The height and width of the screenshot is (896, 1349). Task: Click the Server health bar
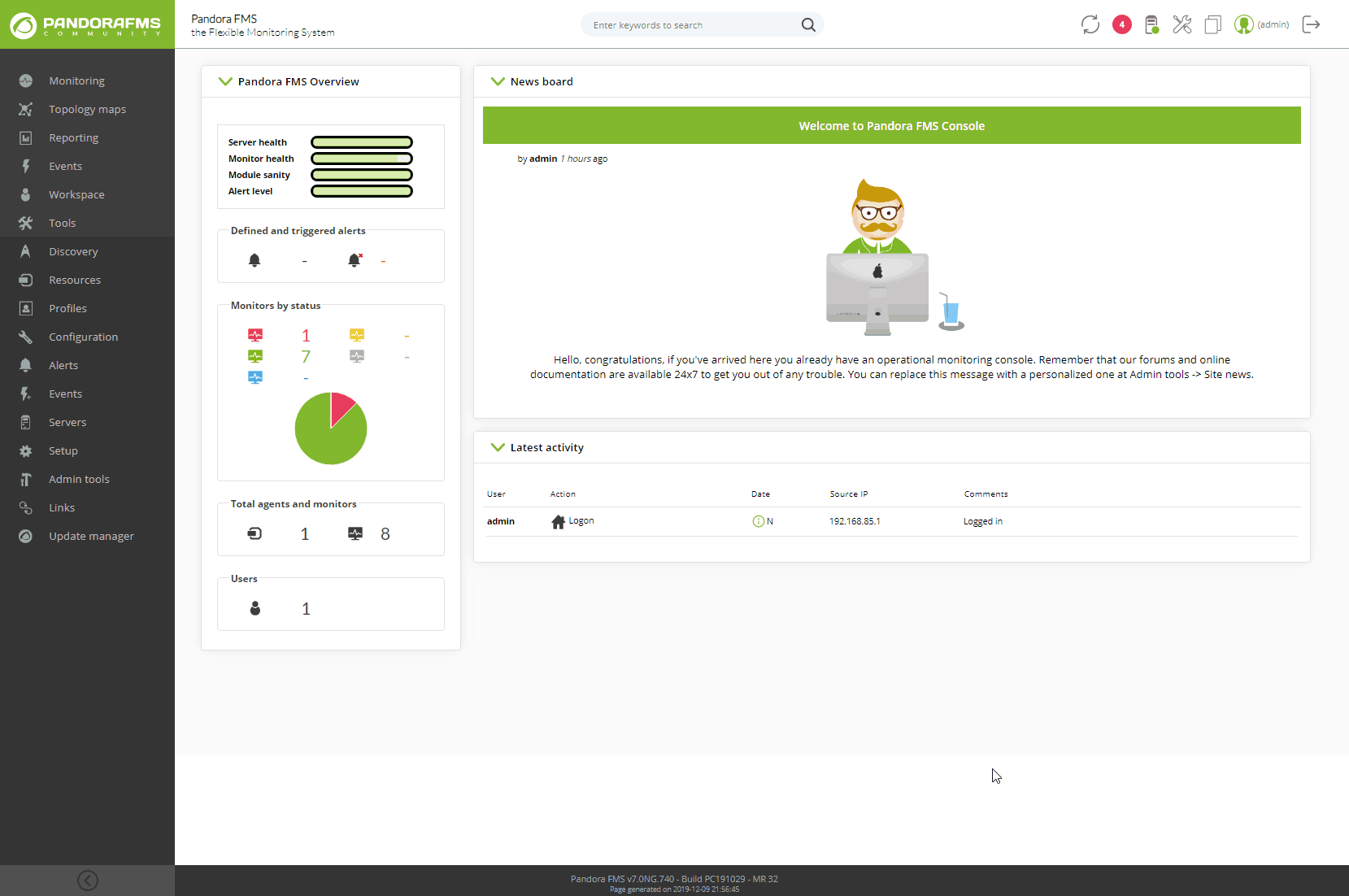point(362,142)
